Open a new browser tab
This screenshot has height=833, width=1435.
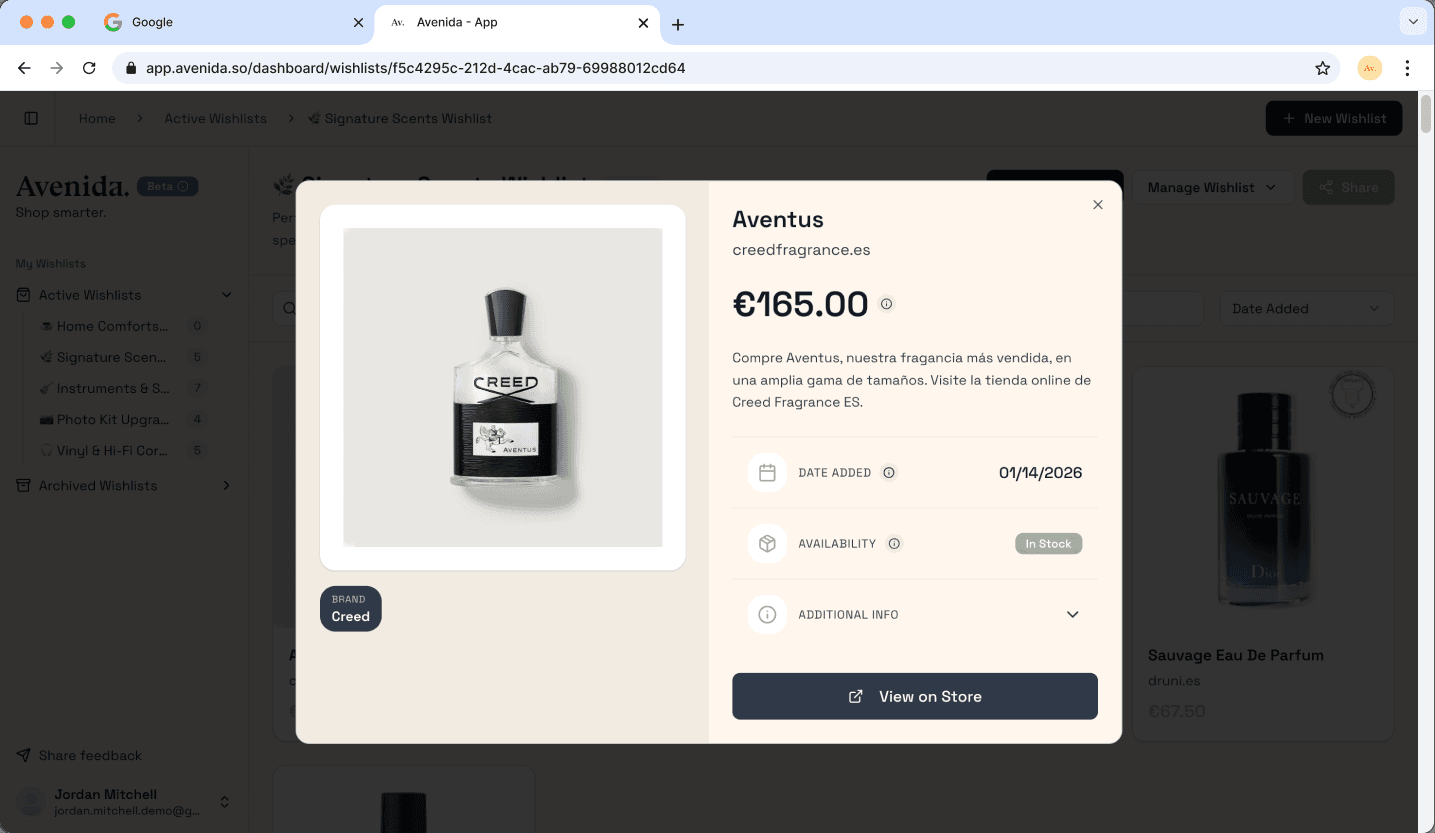pyautogui.click(x=678, y=24)
